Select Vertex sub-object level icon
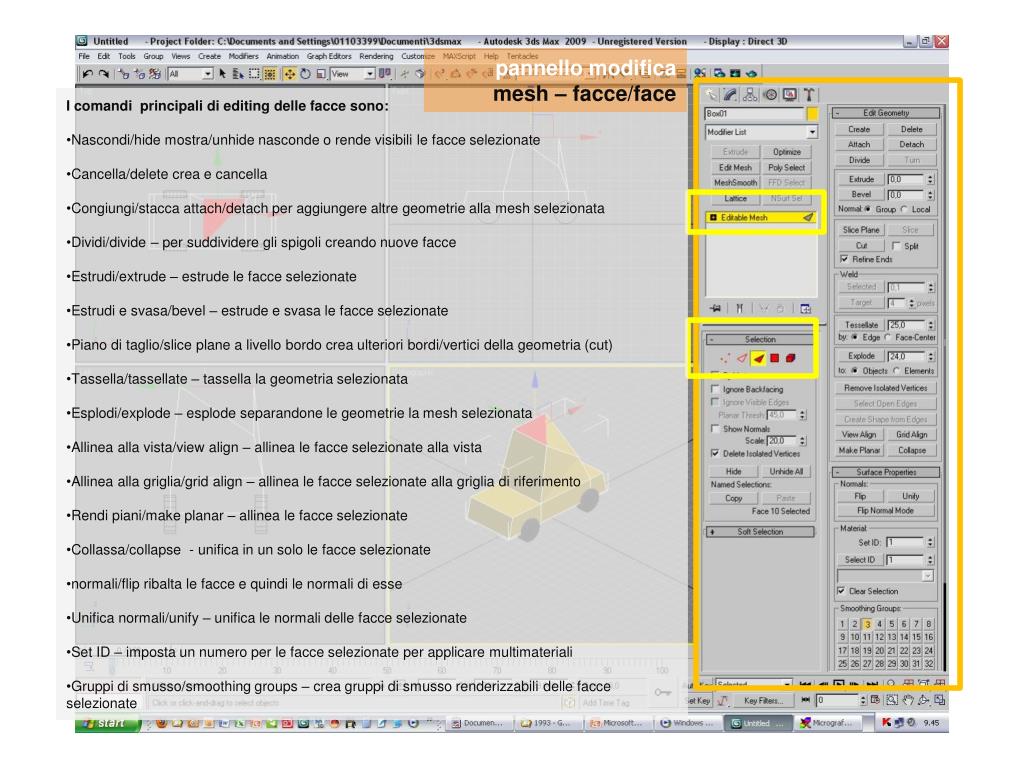Image resolution: width=1024 pixels, height=768 pixels. coord(725,358)
